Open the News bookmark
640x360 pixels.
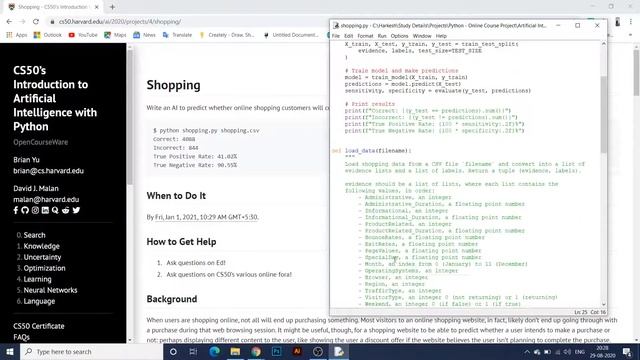point(144,35)
